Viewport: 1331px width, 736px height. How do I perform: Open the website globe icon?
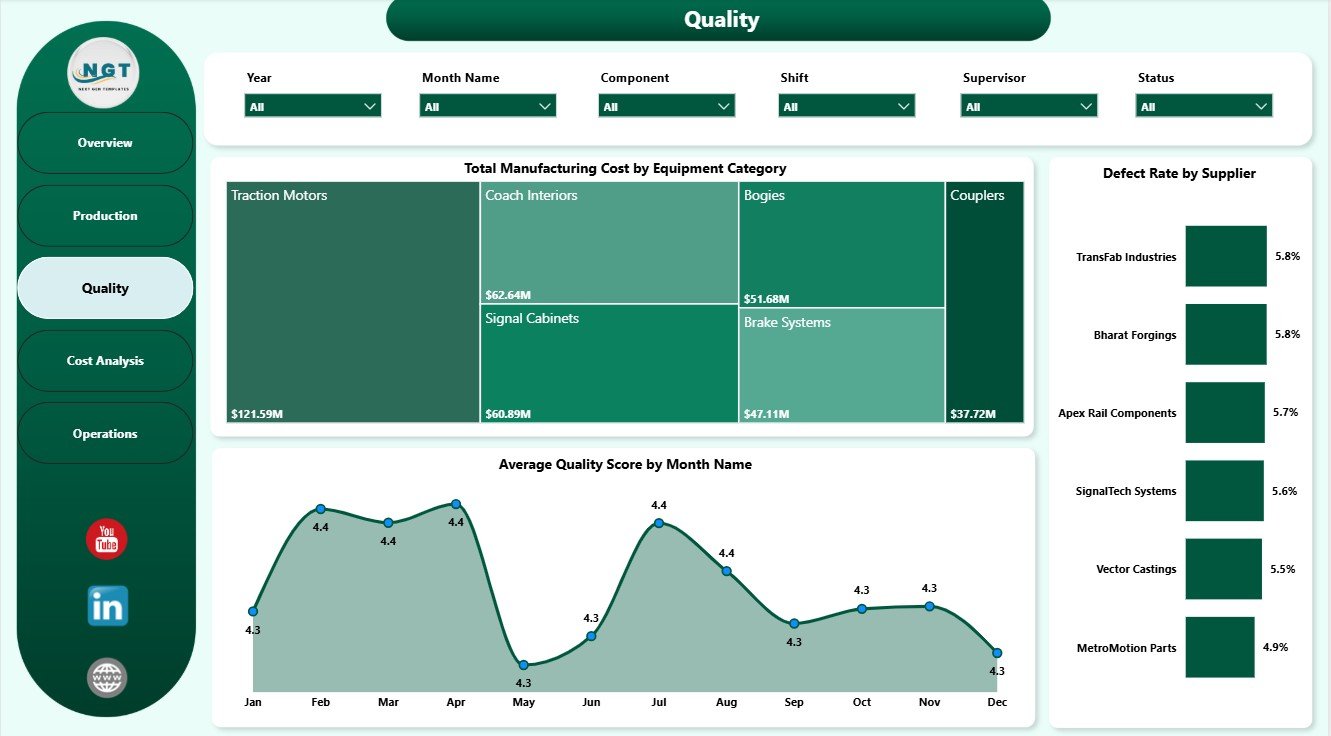[x=106, y=678]
